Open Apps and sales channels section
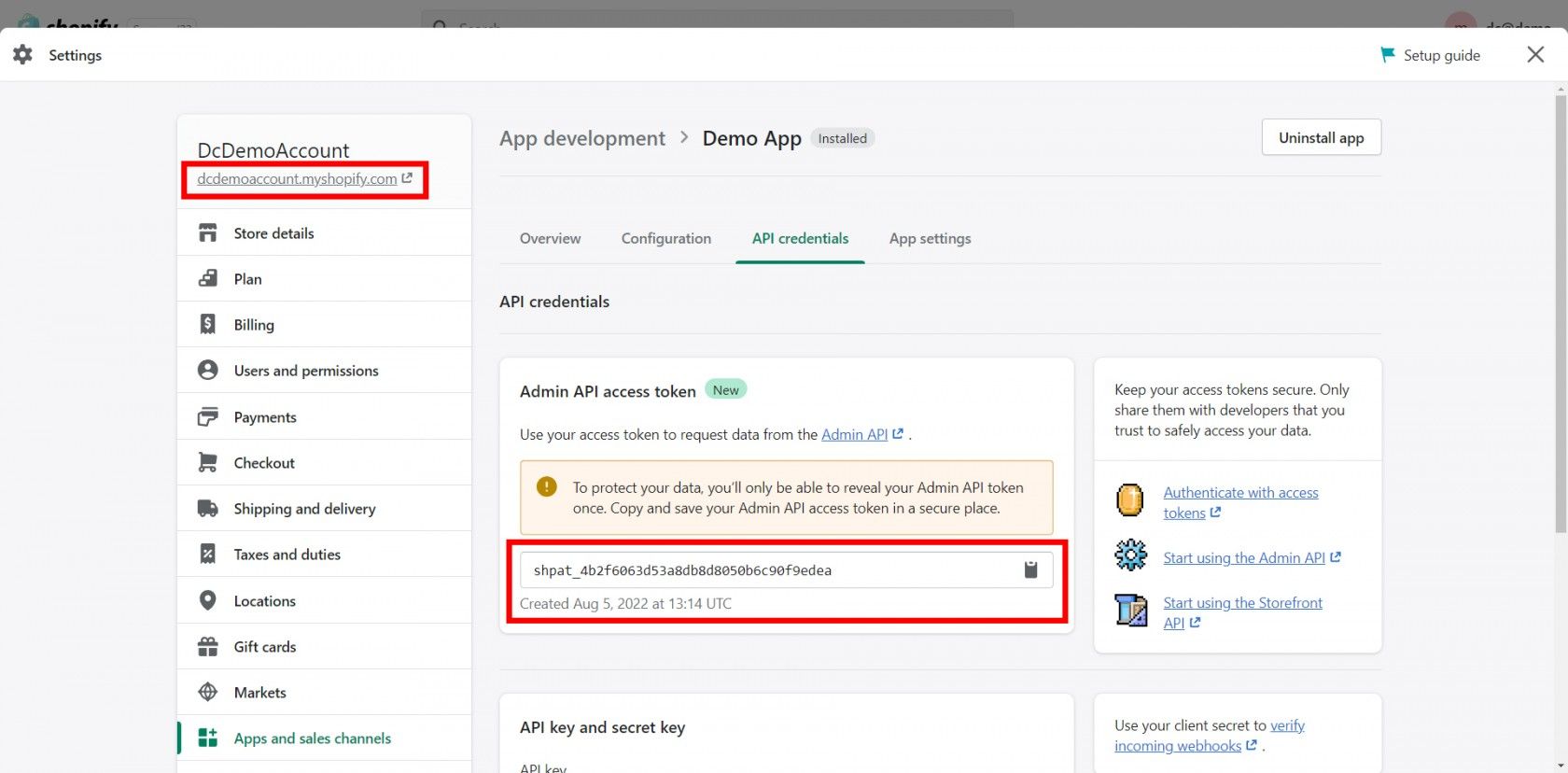This screenshot has width=1568, height=773. pos(312,738)
